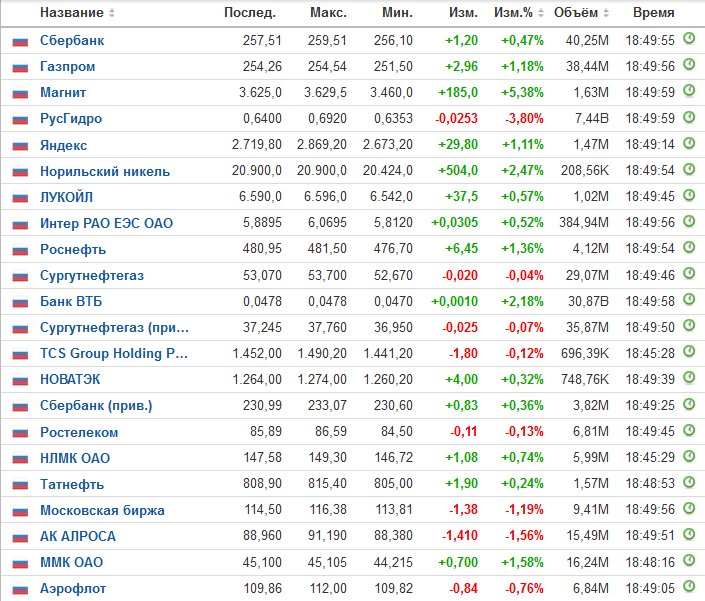The height and width of the screenshot is (601, 705).
Task: Click Банк ВТБ volume 30,87B
Action: (588, 301)
